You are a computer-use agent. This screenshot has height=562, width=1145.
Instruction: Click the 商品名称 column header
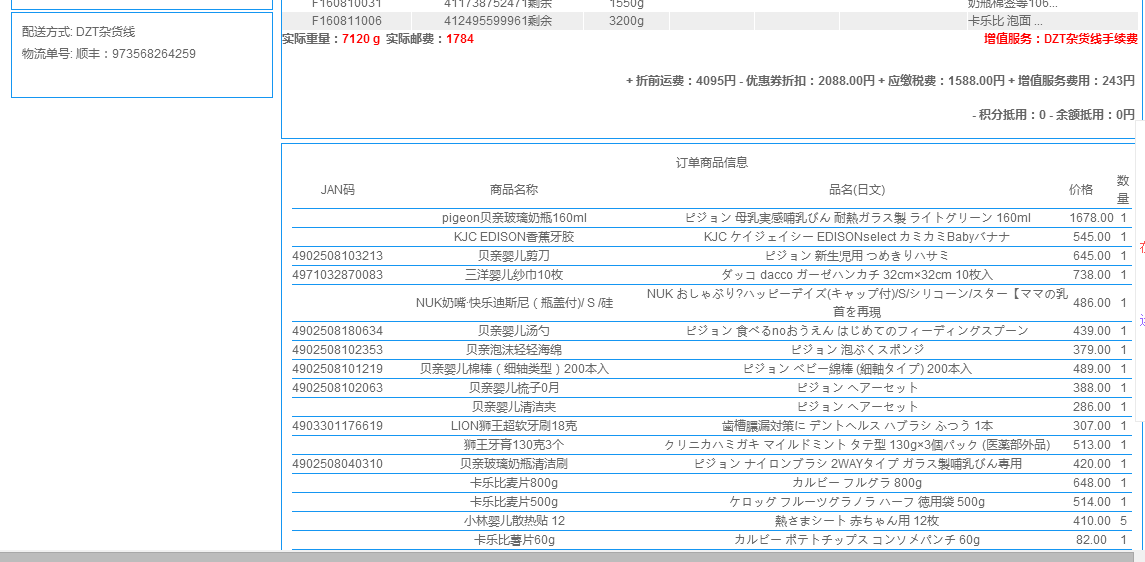[x=514, y=190]
